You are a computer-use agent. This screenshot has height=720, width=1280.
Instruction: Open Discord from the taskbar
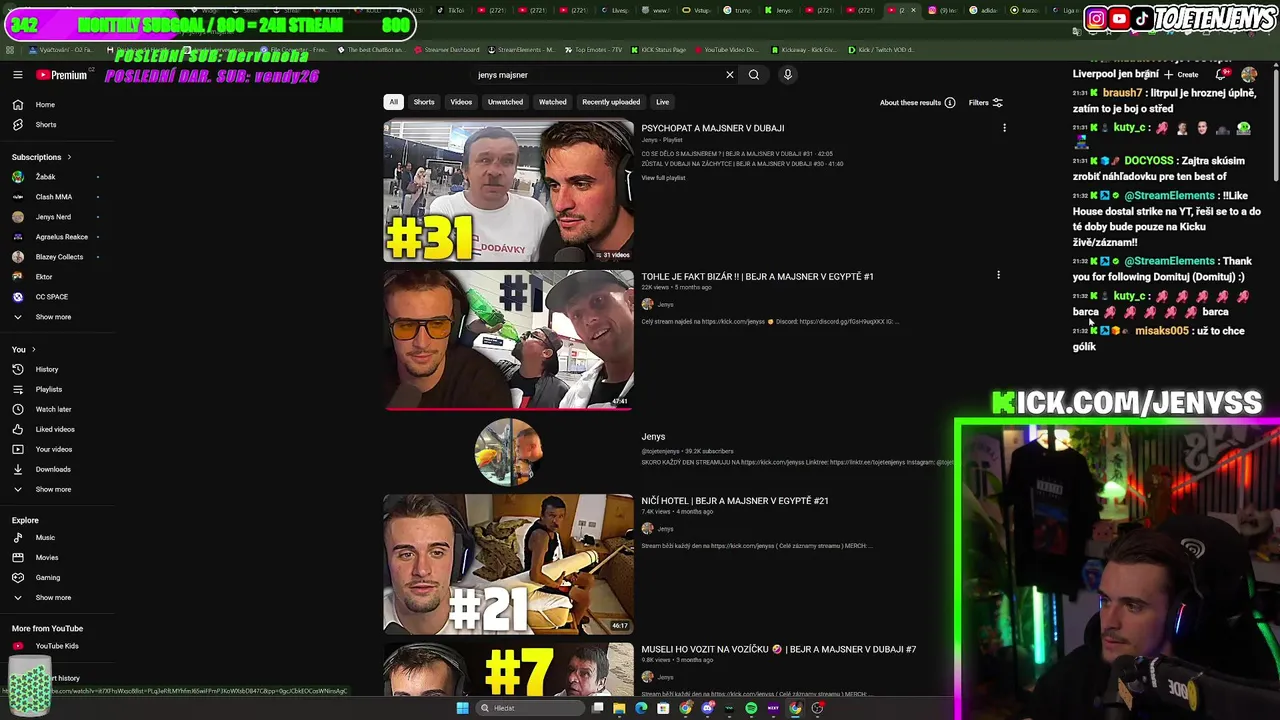pos(707,708)
